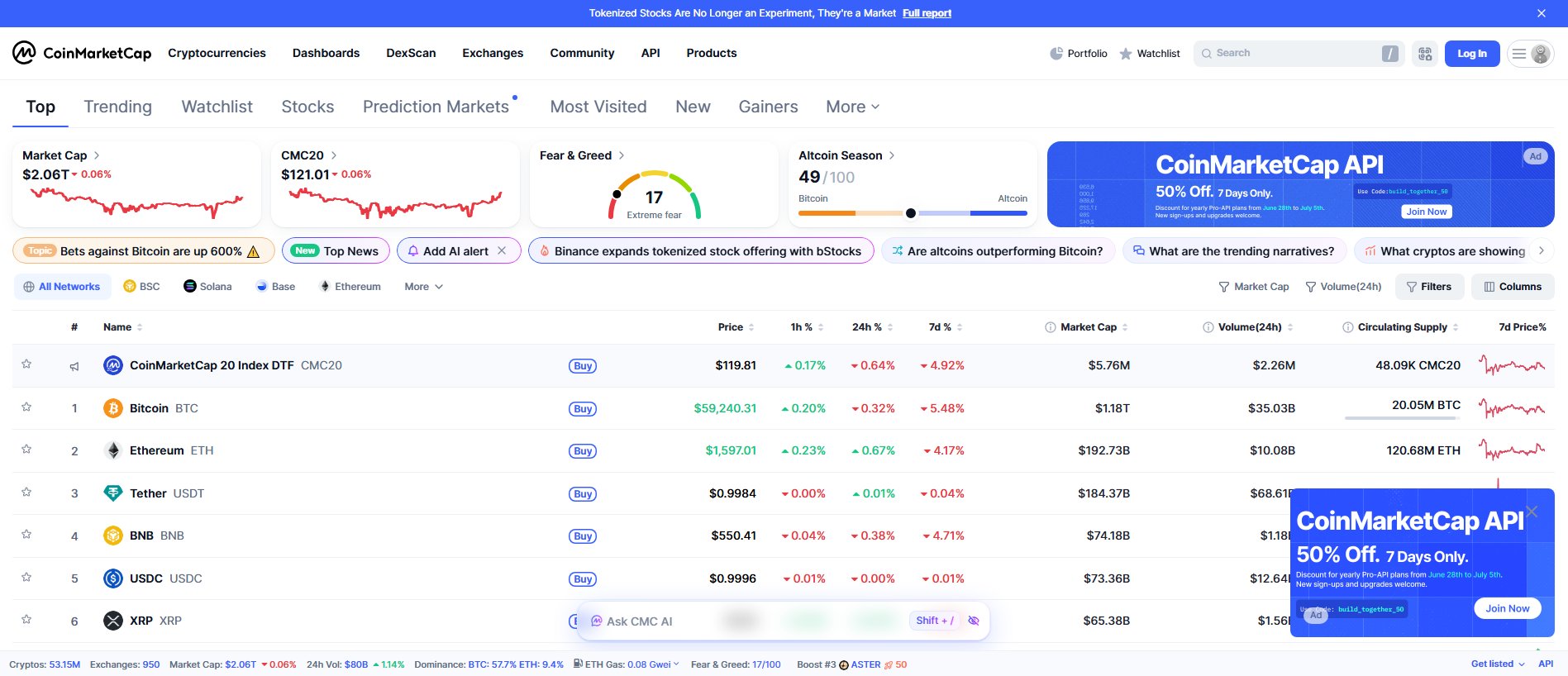The image size is (1568, 676).
Task: Switch to the Gainers tab
Action: (x=769, y=107)
